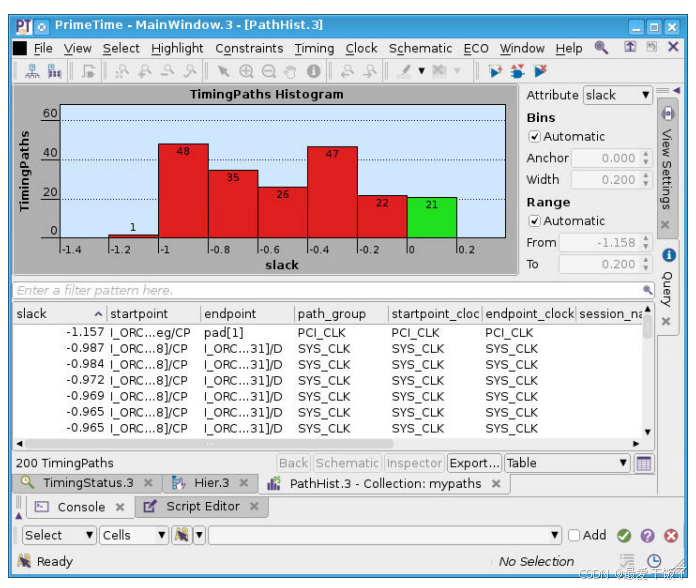This screenshot has width=696, height=588.
Task: Switch to the TimingStatus.3 tab
Action: tap(88, 483)
